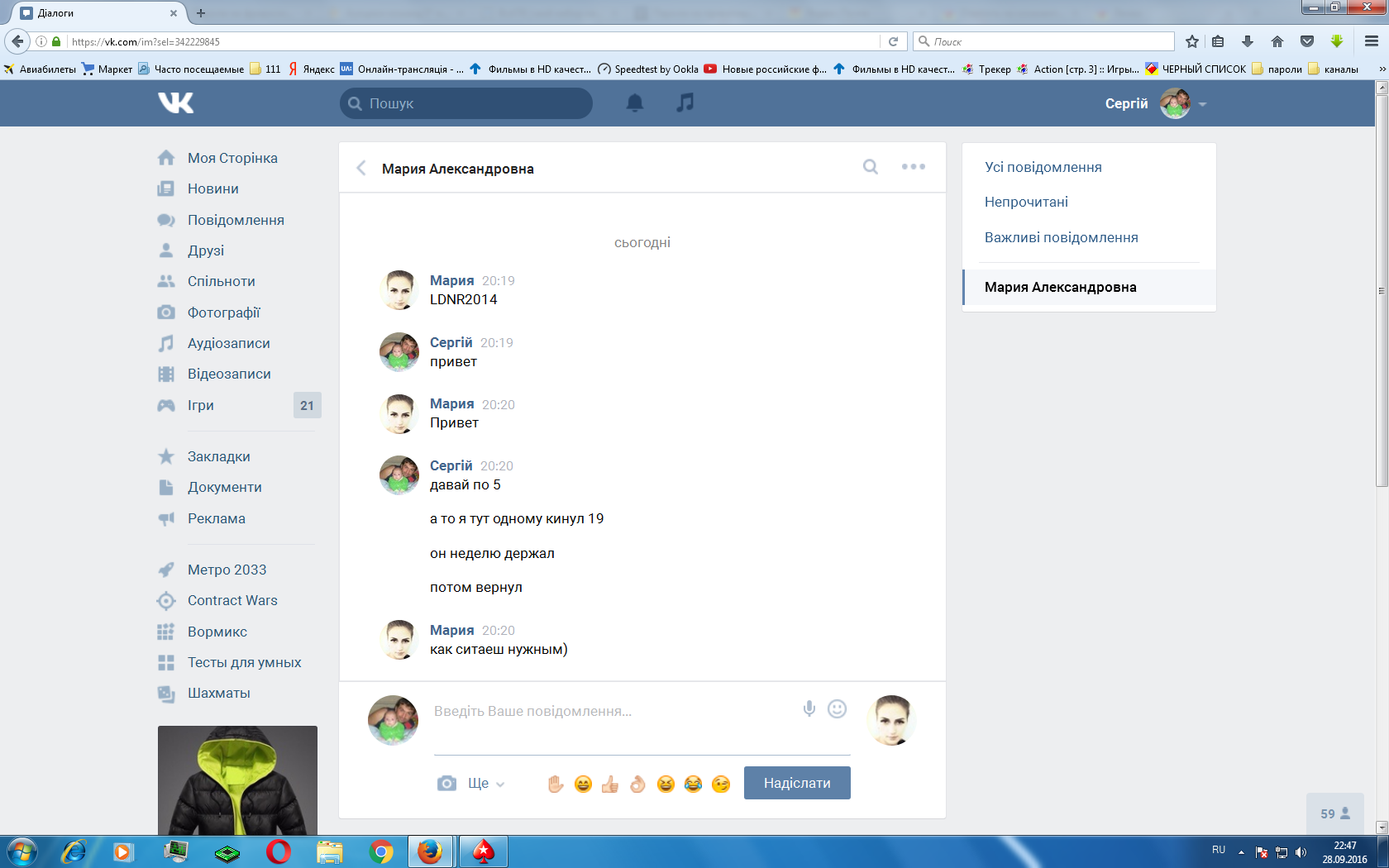Click the Пошук search field
This screenshot has height=868, width=1389.
(466, 103)
